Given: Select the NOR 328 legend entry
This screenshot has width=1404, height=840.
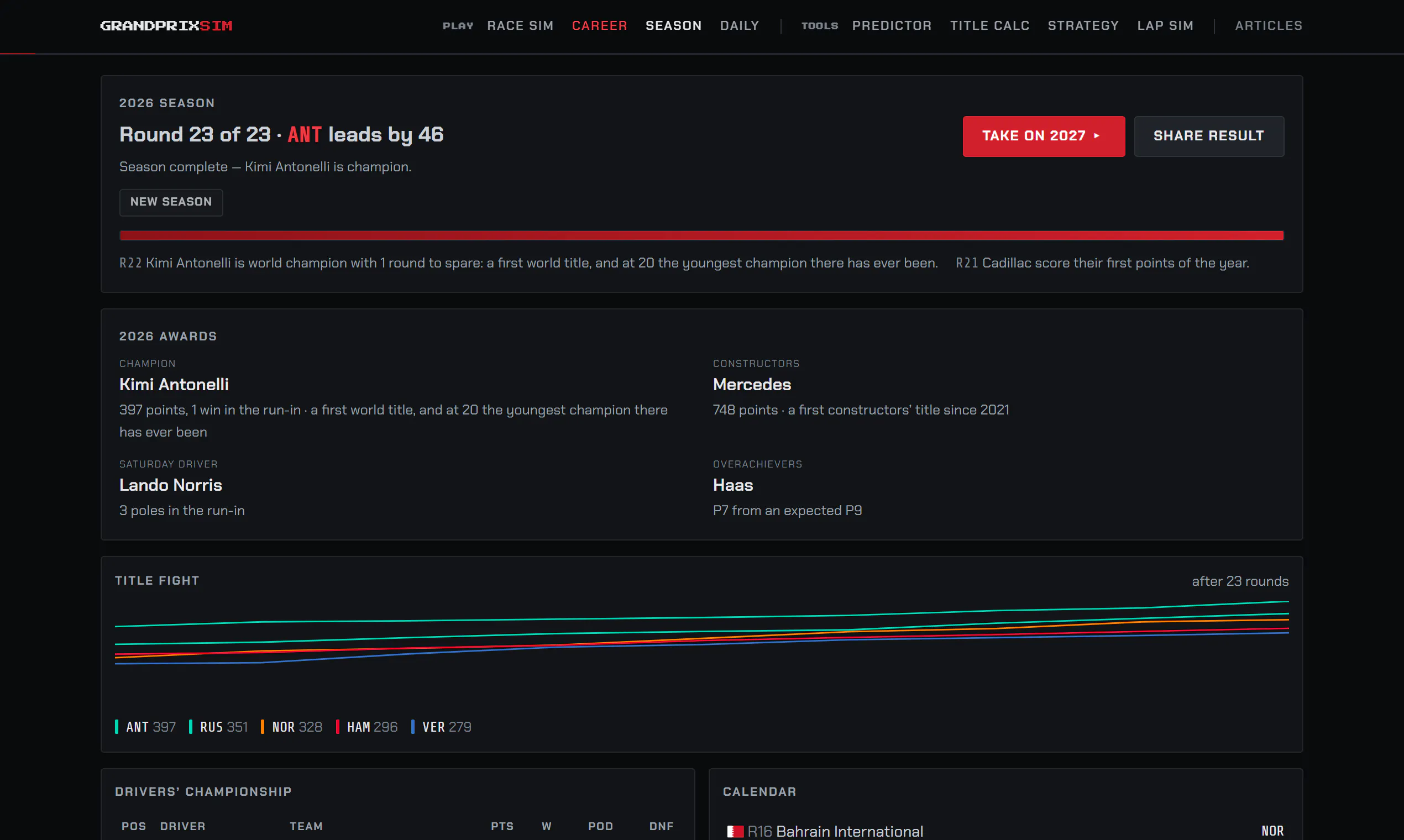Looking at the screenshot, I should tap(291, 727).
